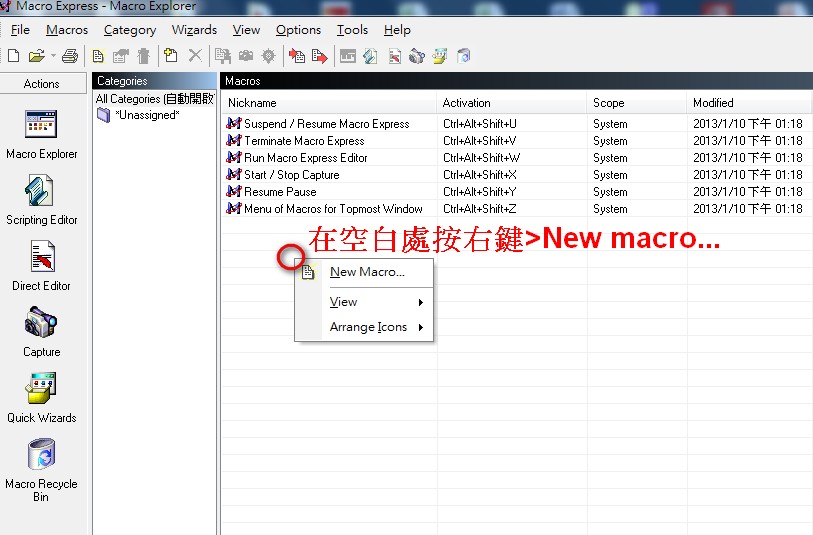Image resolution: width=813 pixels, height=535 pixels.
Task: Click the Ctrl+Alt+Shift+U activation cell
Action: (x=480, y=123)
